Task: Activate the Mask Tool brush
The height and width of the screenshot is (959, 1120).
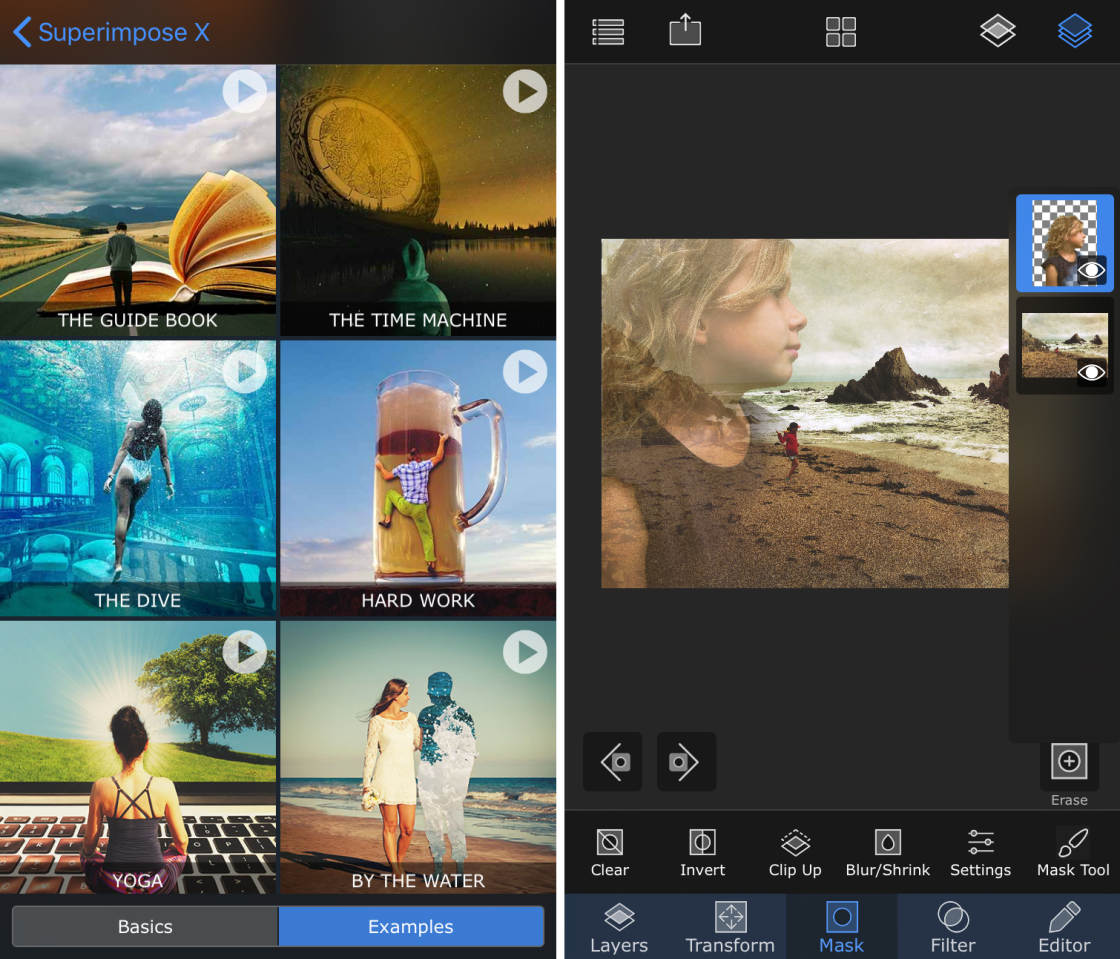Action: [x=1072, y=851]
